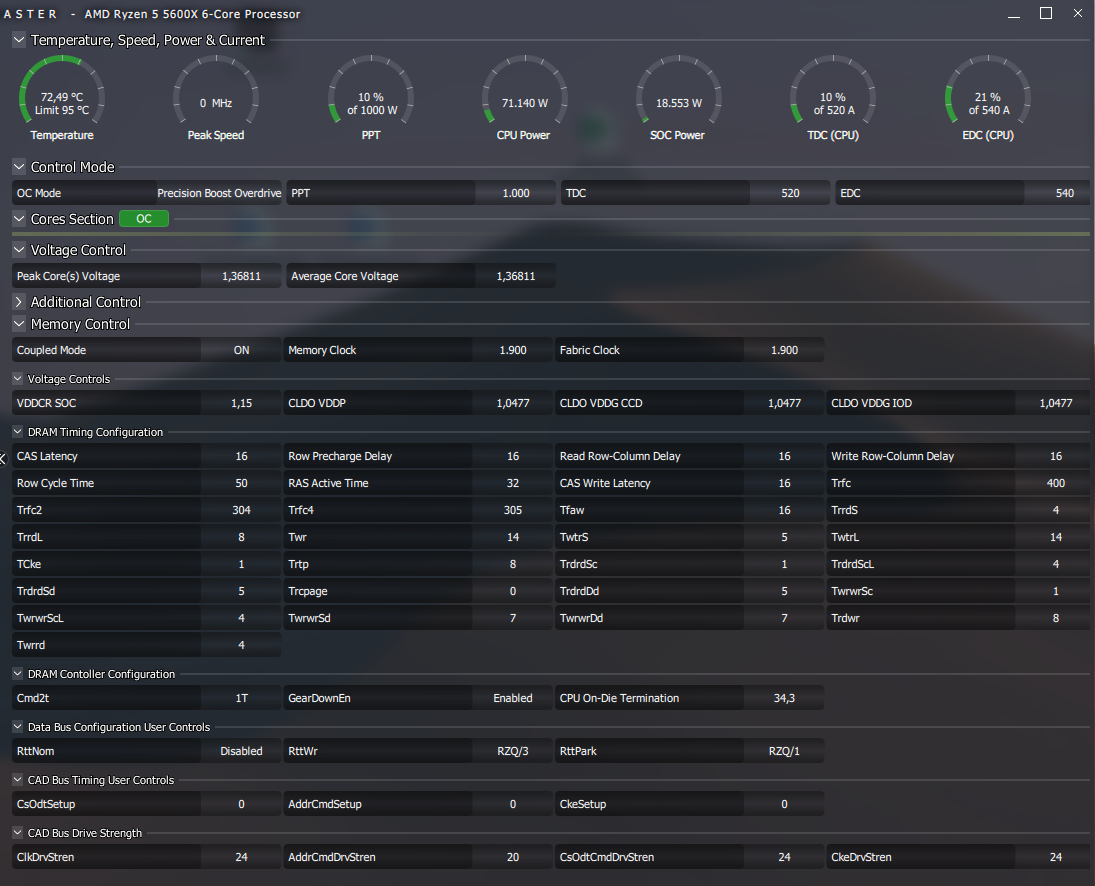The width and height of the screenshot is (1095, 886).
Task: Click the Twr value 14
Action: pyautogui.click(x=513, y=538)
